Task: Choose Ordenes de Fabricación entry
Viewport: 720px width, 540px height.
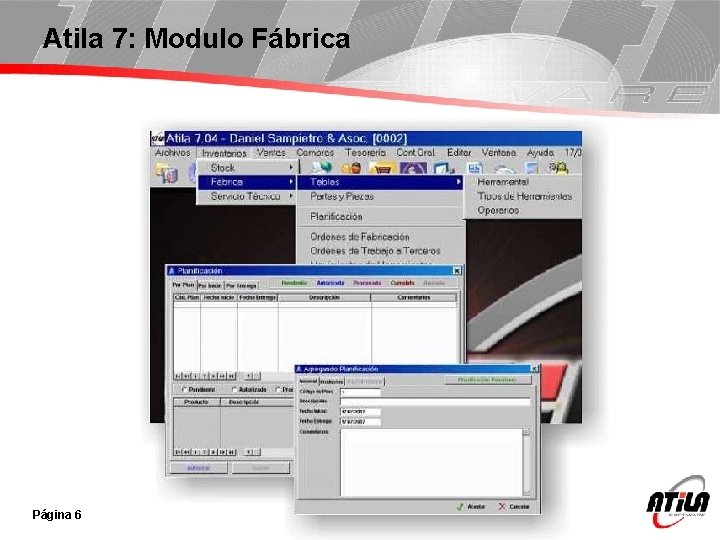Action: [x=380, y=236]
